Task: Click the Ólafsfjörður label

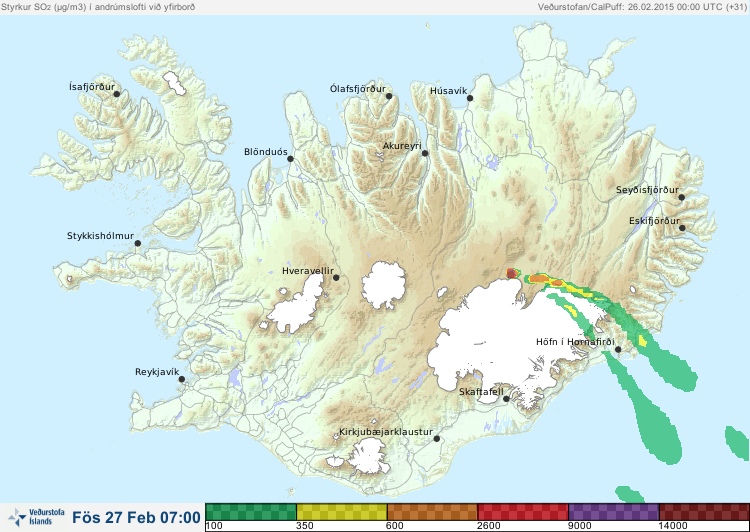Action: (x=358, y=89)
